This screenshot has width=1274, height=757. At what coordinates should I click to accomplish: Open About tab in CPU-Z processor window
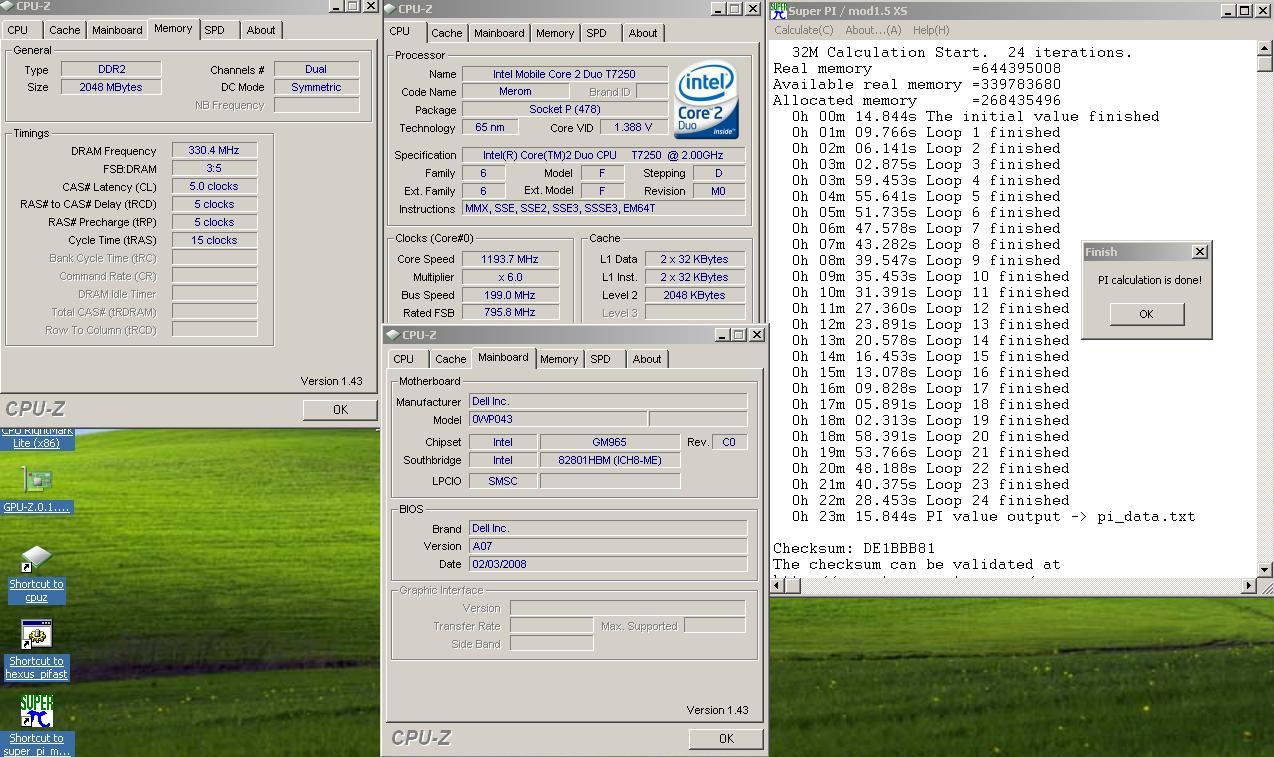(643, 33)
